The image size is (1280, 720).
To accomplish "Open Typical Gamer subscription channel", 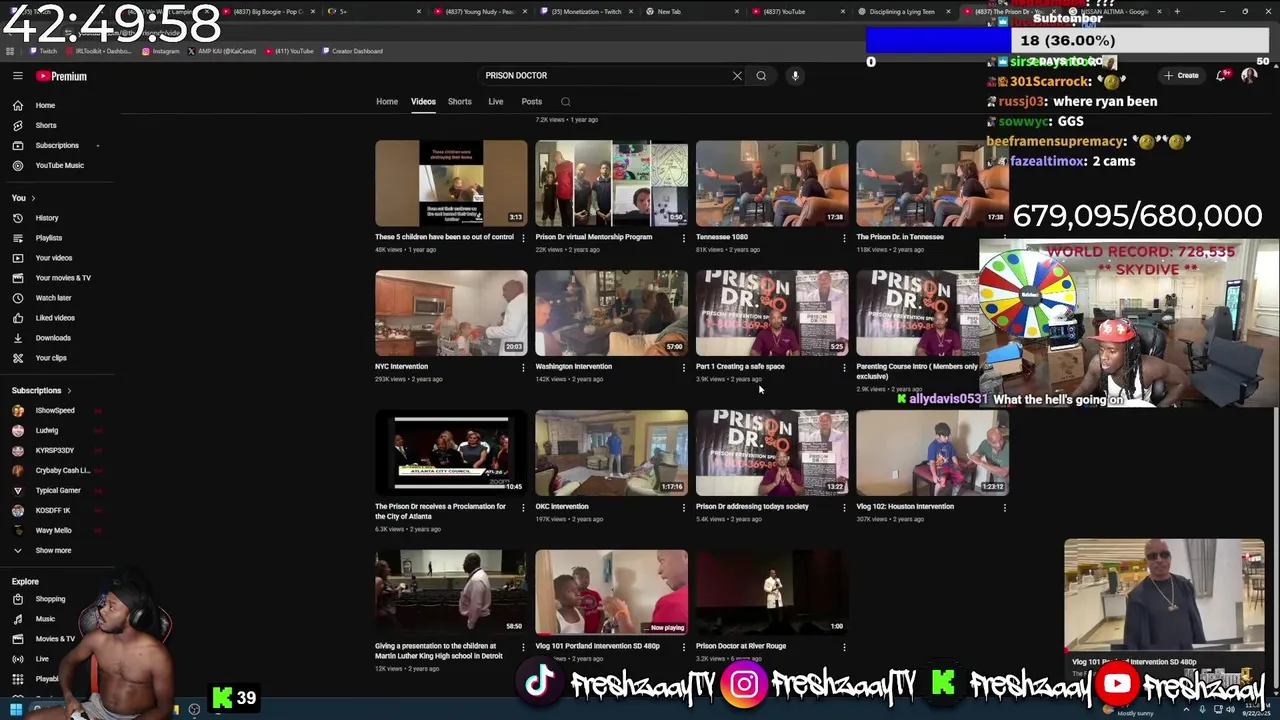I will click(58, 491).
